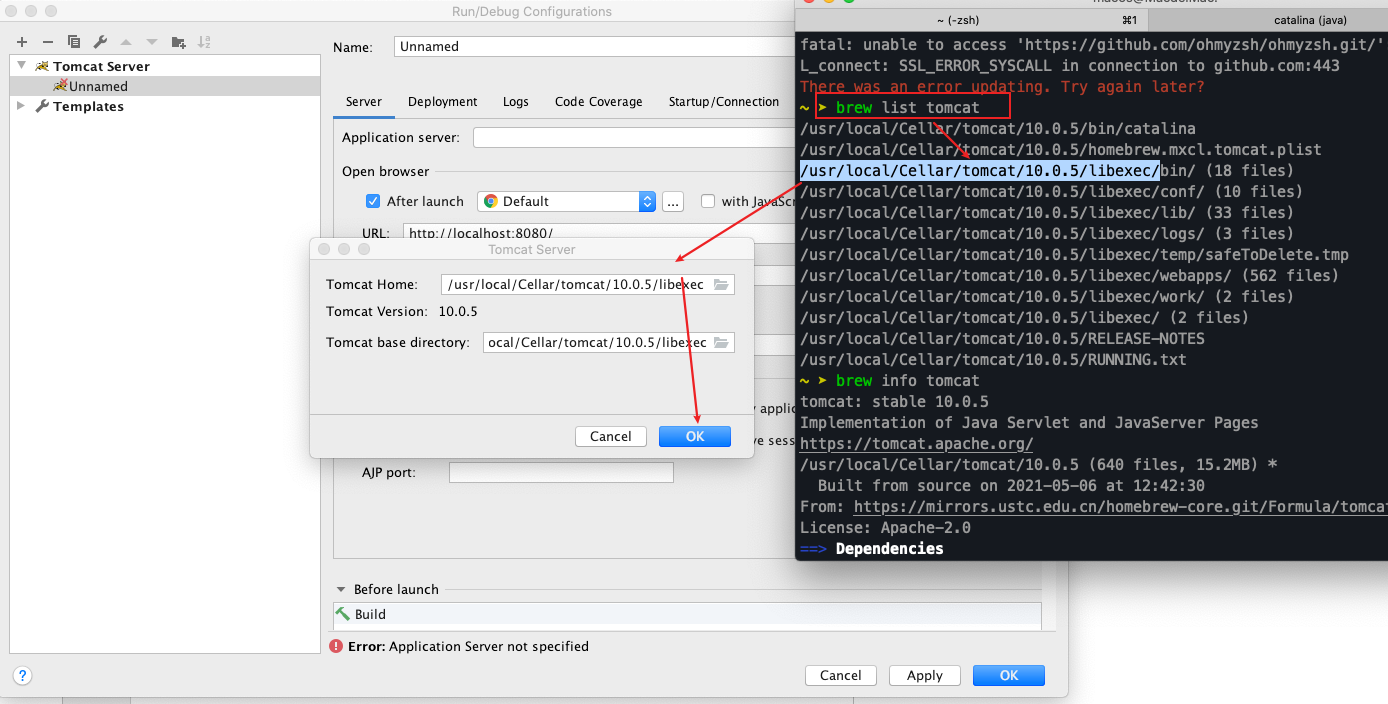Click the RUNNING.txt path in terminal
1388x704 pixels.
pyautogui.click(x=993, y=359)
